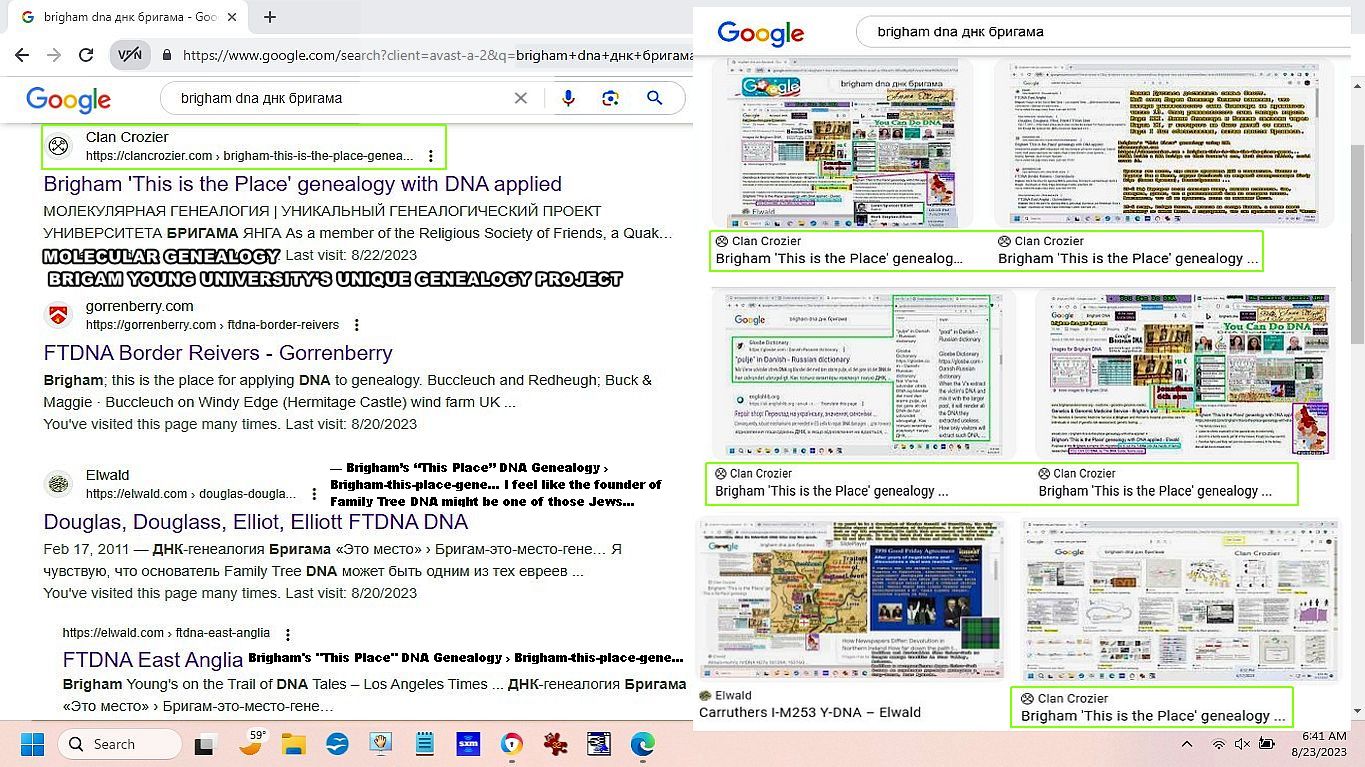Open the three-dot menu for the Elwald douglas result
The image size is (1365, 767).
[314, 494]
